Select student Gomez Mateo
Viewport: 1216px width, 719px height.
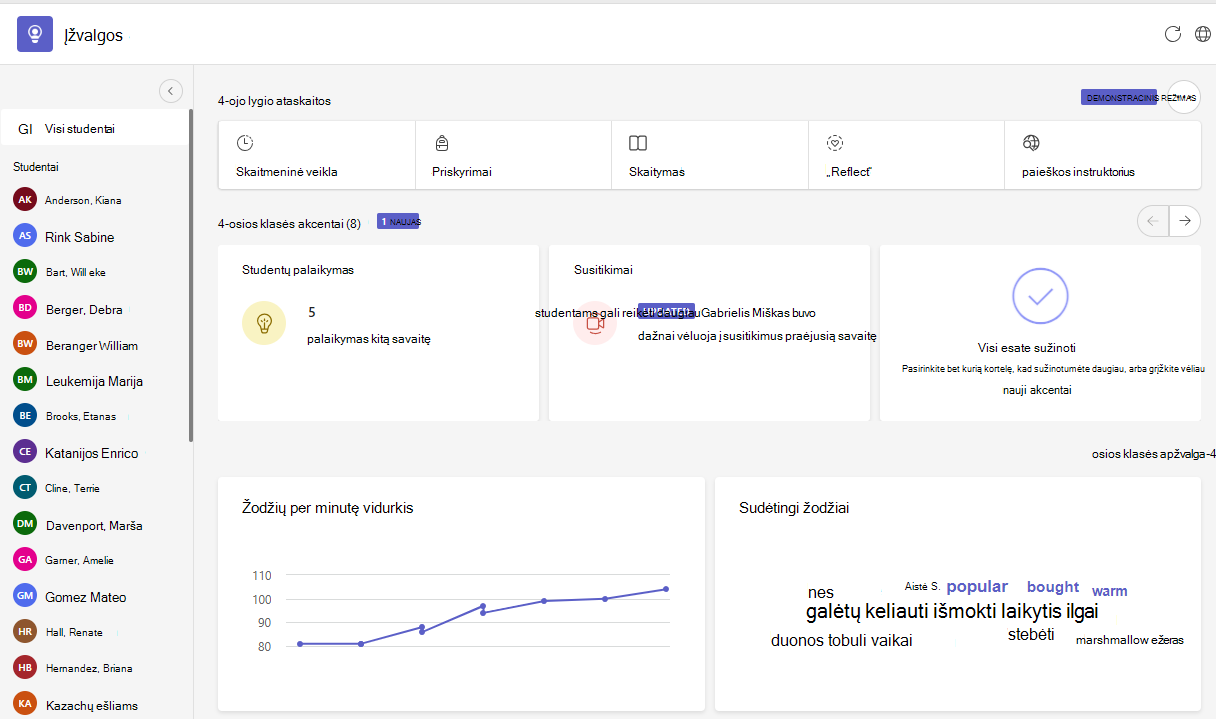[95, 597]
